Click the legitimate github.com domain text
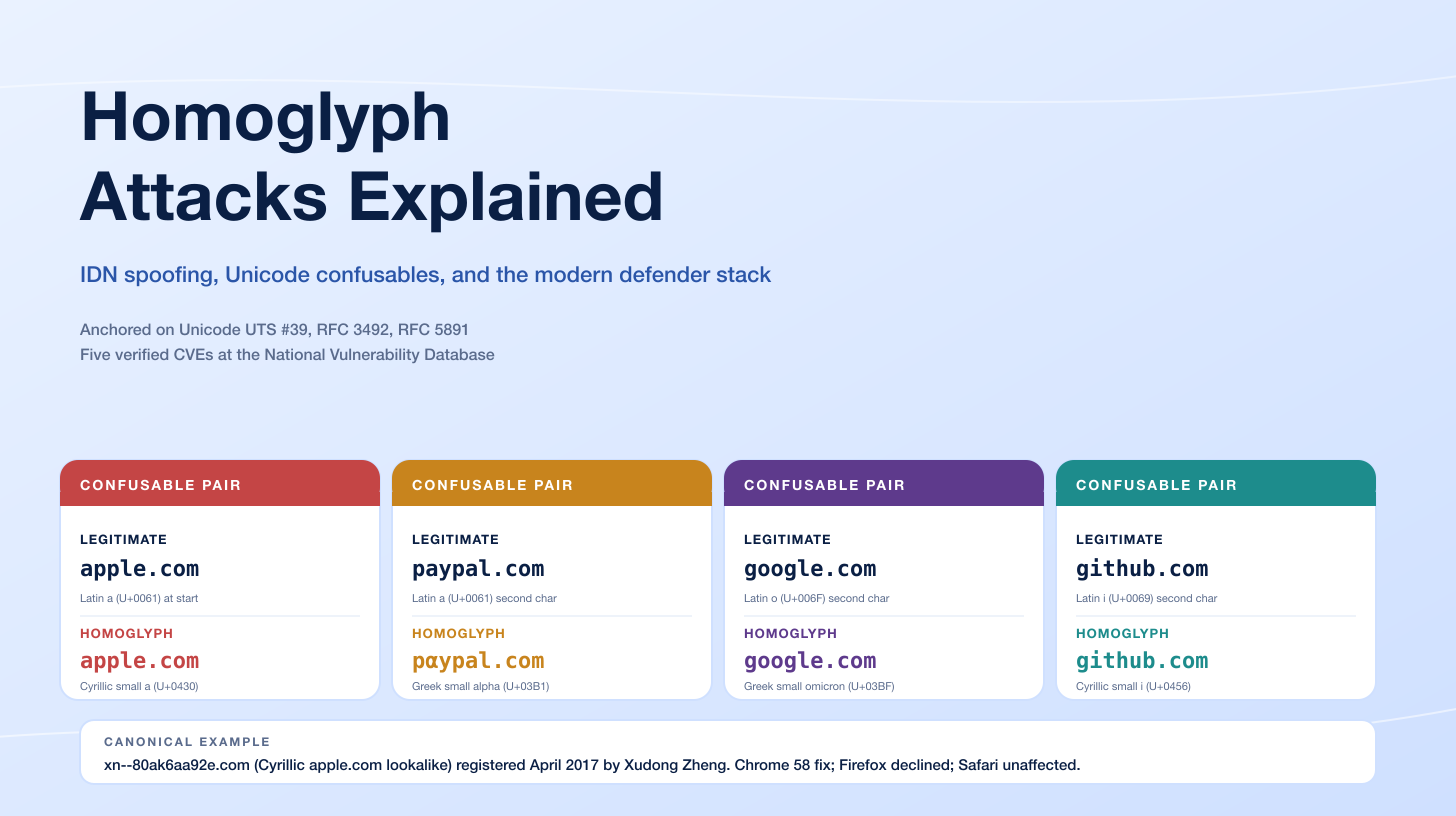Image resolution: width=1456 pixels, height=816 pixels. 1142,569
